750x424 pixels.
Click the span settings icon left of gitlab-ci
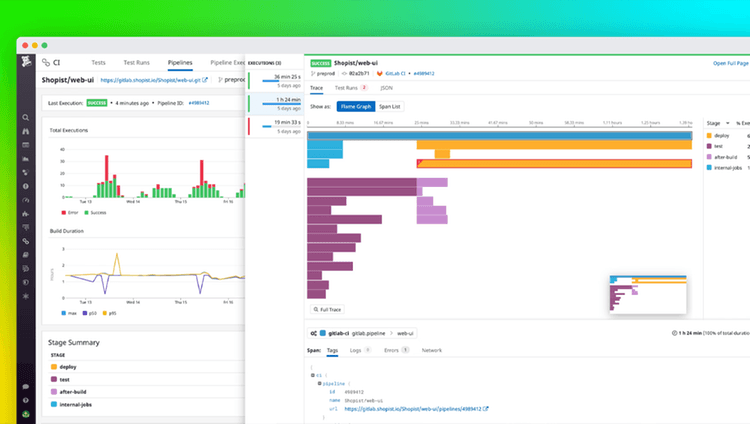313,333
